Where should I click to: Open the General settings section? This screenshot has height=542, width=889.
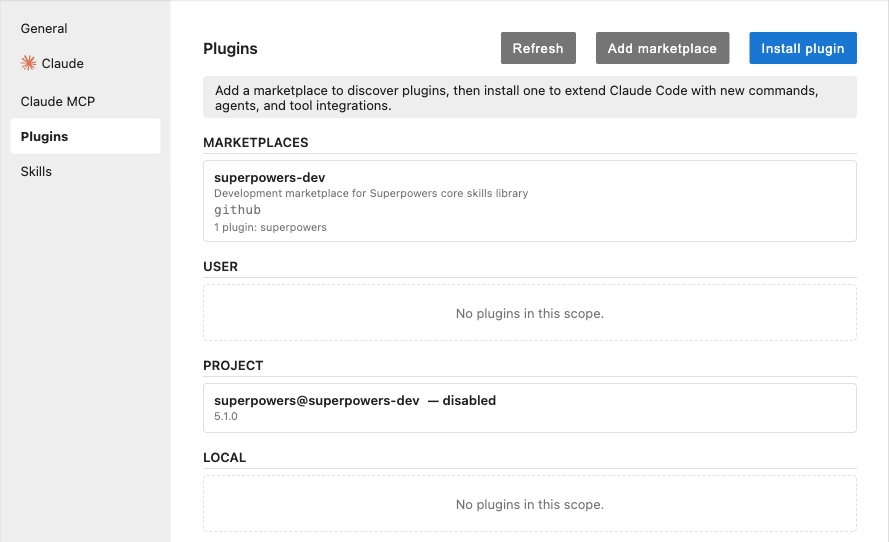(44, 28)
